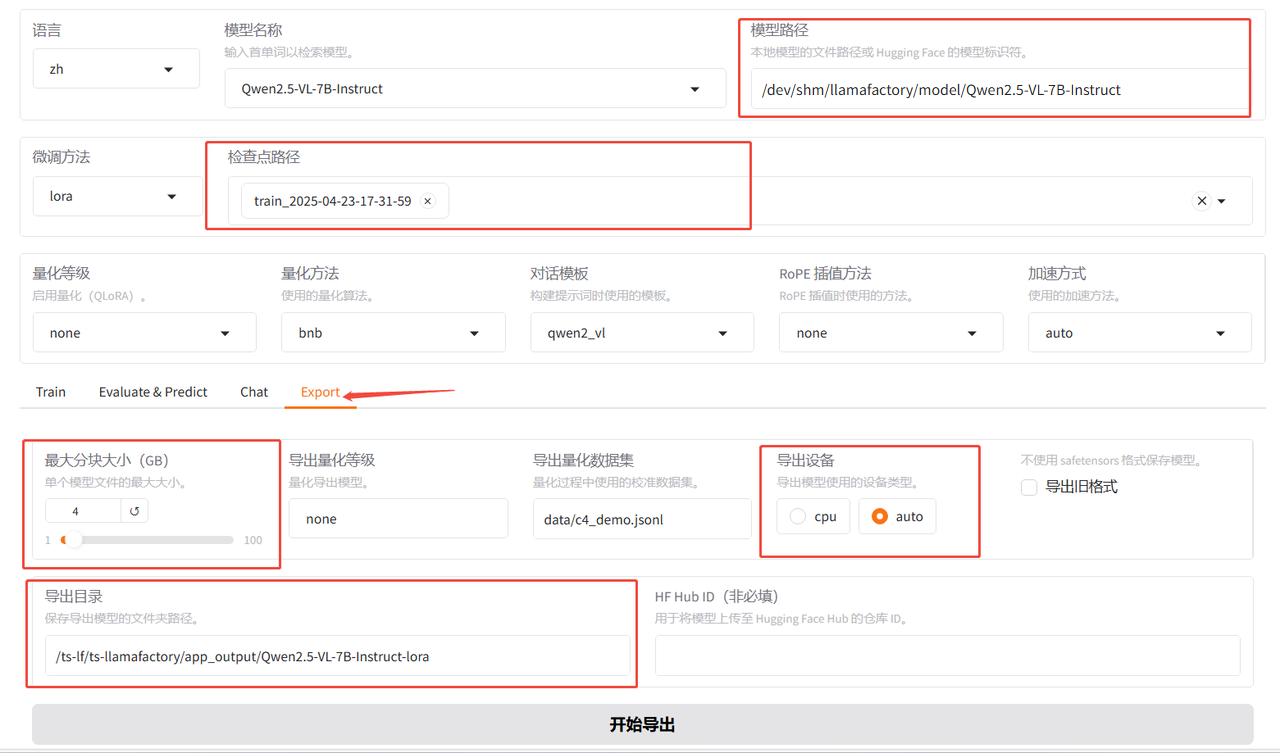The height and width of the screenshot is (753, 1280).
Task: Expand the checkpoint path dropdown arrow
Action: pos(1222,201)
